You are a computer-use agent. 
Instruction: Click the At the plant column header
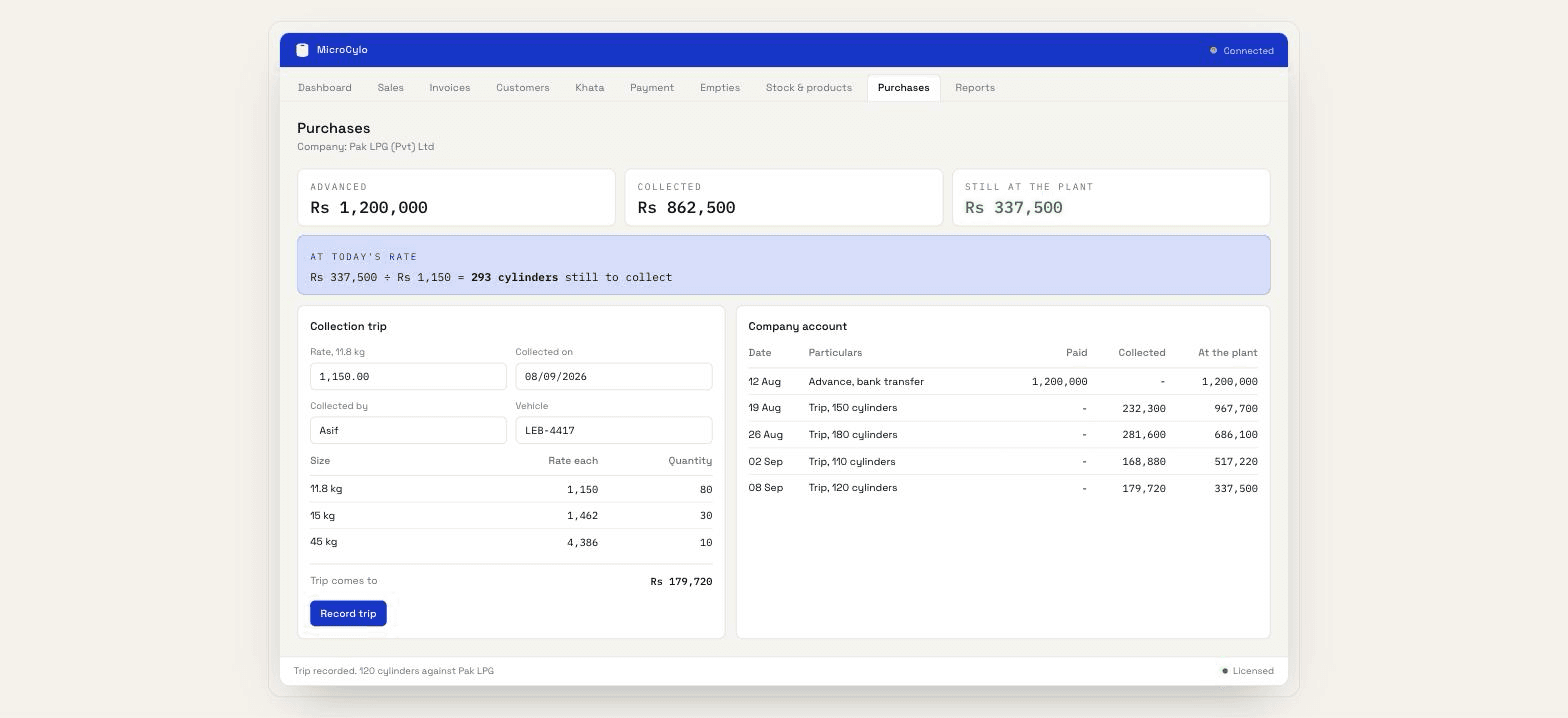point(1228,353)
